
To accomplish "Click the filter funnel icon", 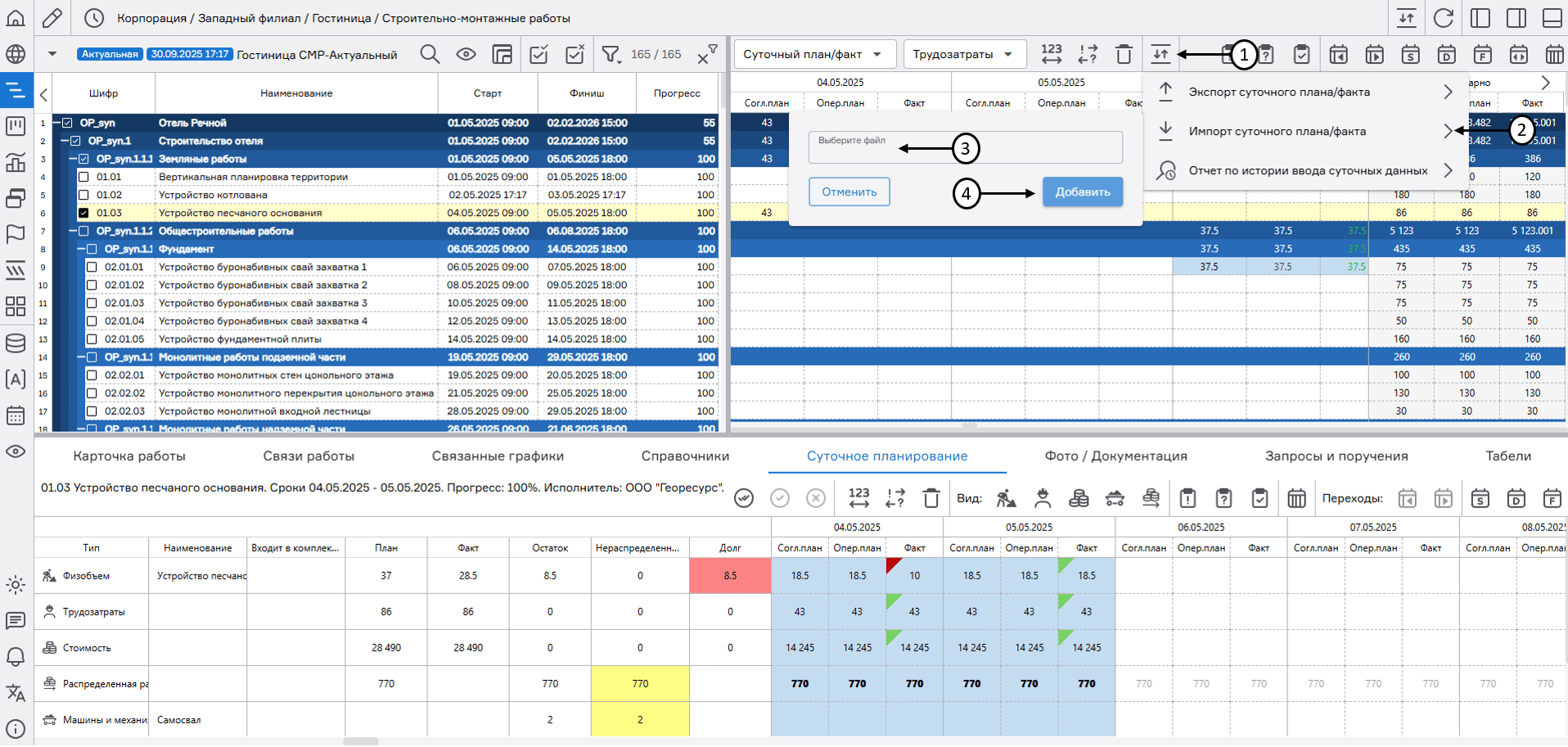I will 611,54.
